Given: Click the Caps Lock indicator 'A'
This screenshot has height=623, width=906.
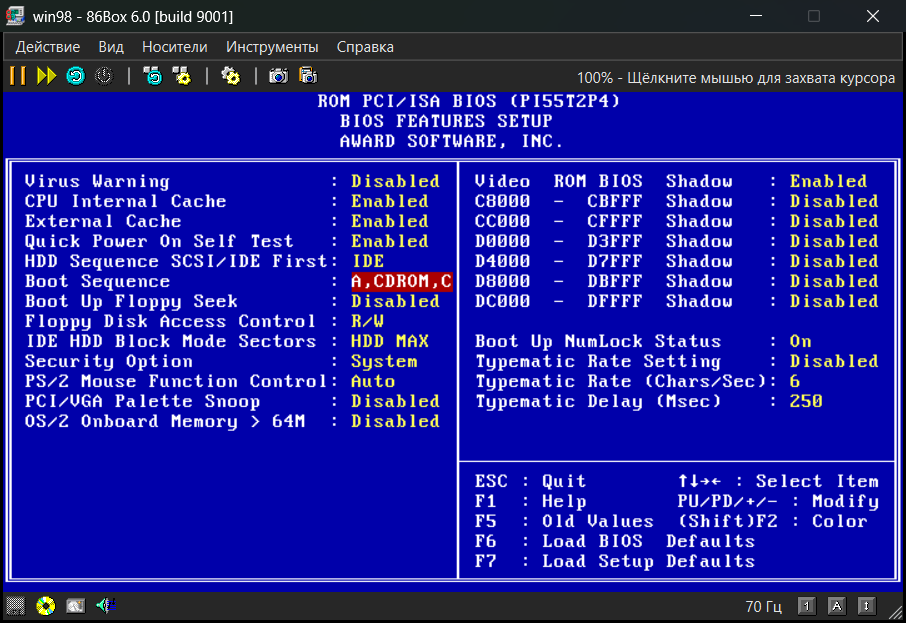Looking at the screenshot, I should point(837,606).
